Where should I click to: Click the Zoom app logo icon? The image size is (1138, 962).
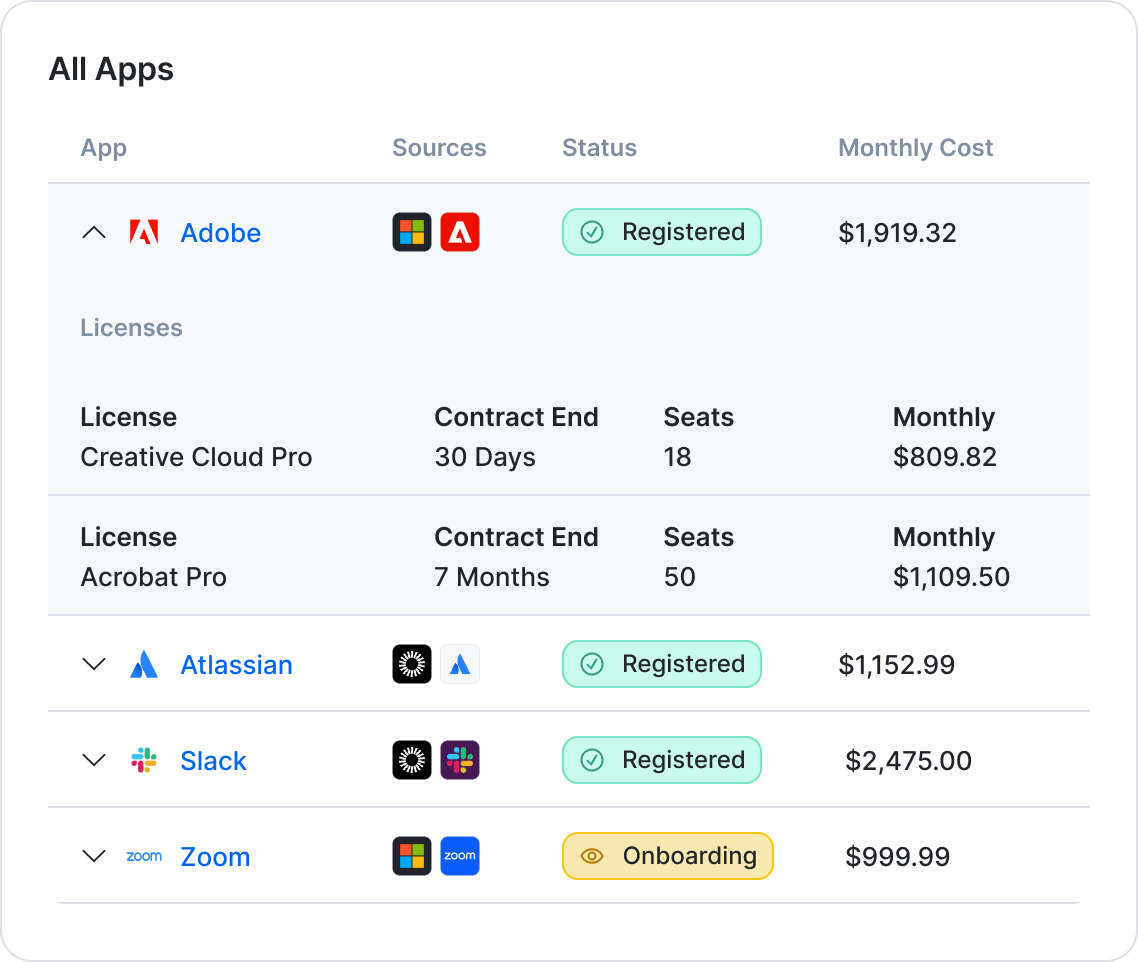(x=144, y=856)
